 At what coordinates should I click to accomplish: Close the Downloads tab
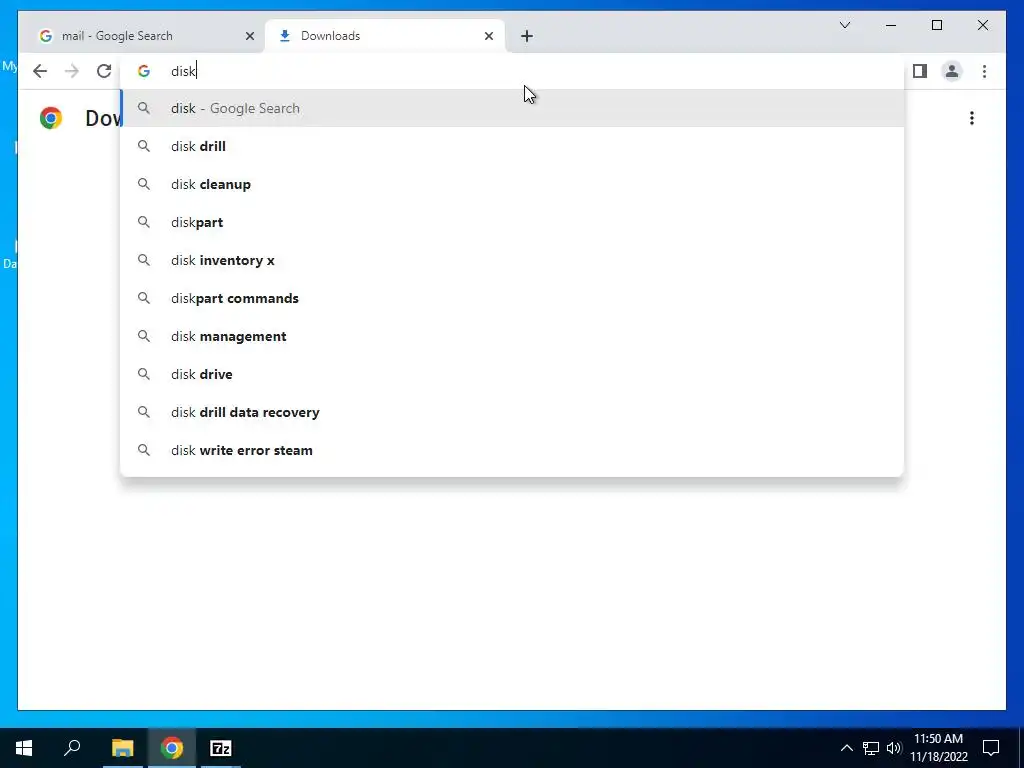point(488,36)
